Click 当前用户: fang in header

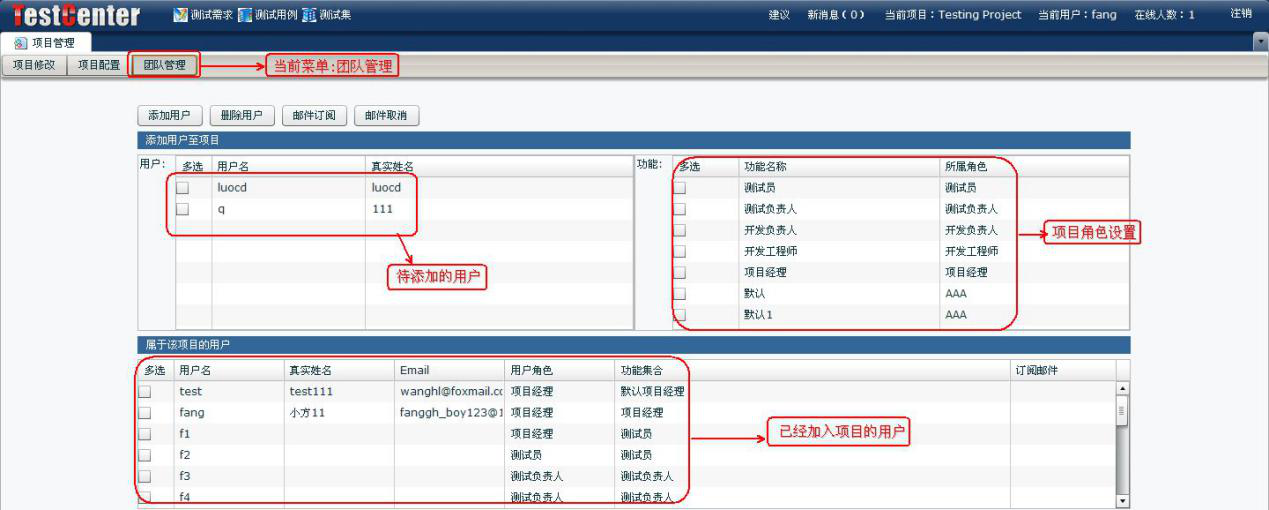point(1077,15)
